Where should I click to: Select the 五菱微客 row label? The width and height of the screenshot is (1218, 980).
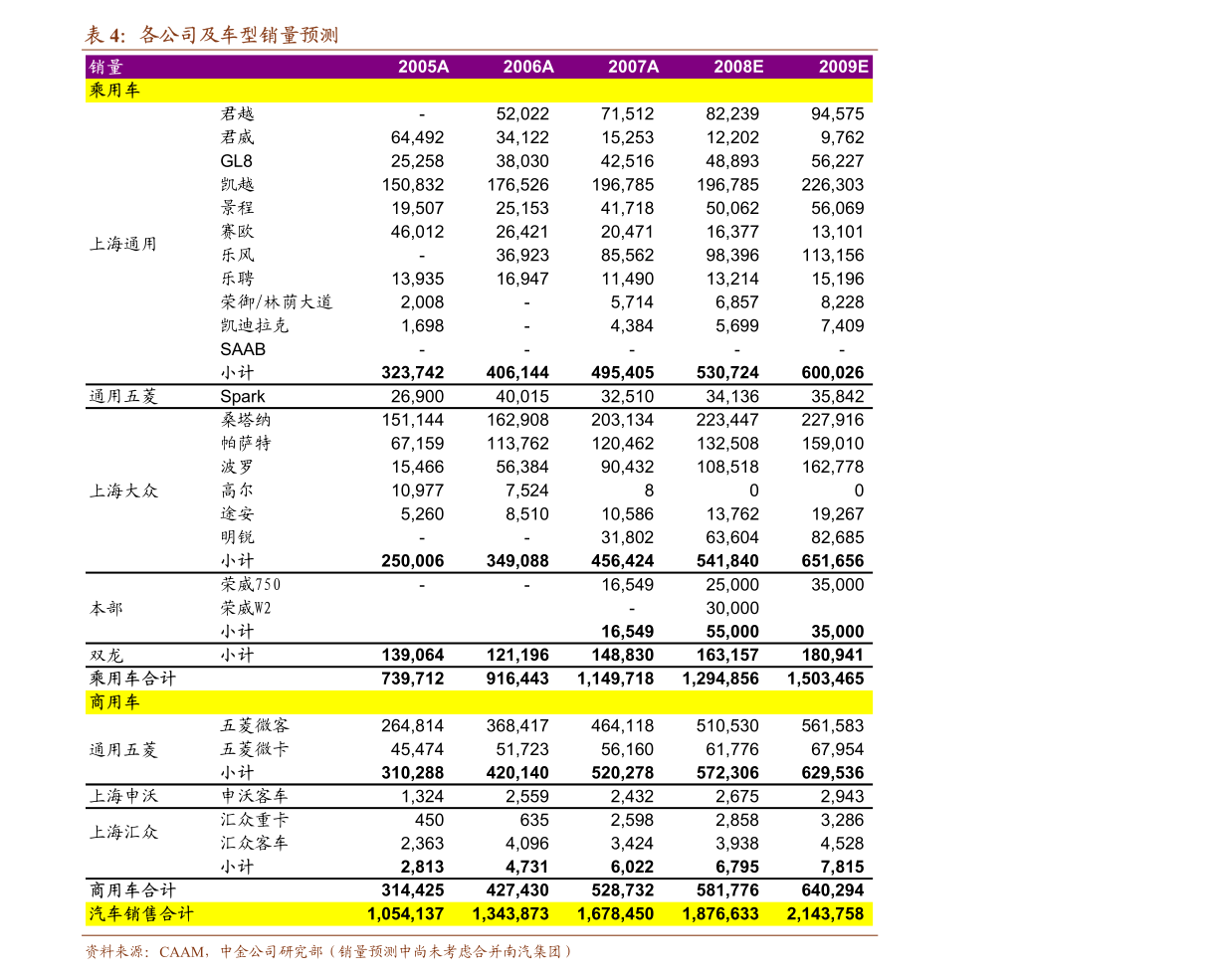click(x=255, y=726)
